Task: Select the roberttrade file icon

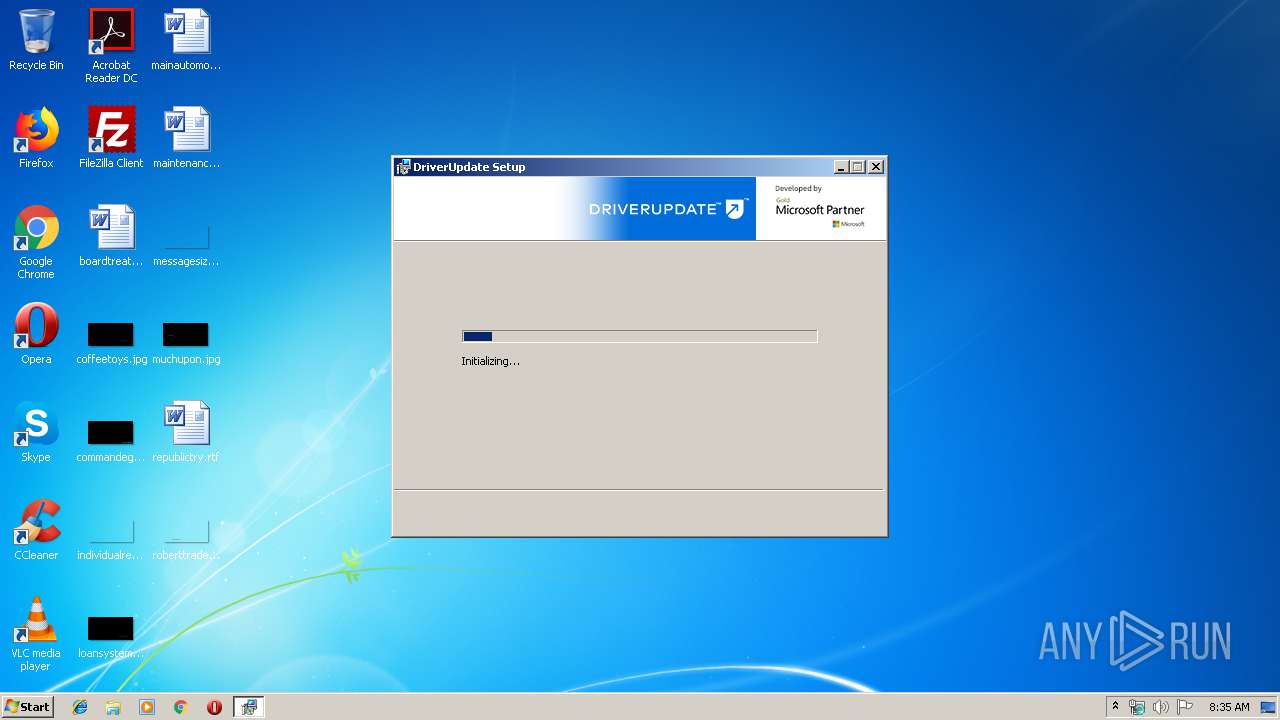Action: tap(186, 539)
